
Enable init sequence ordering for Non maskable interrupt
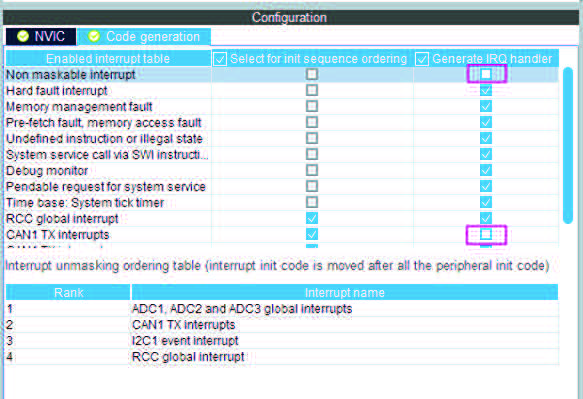[x=312, y=74]
